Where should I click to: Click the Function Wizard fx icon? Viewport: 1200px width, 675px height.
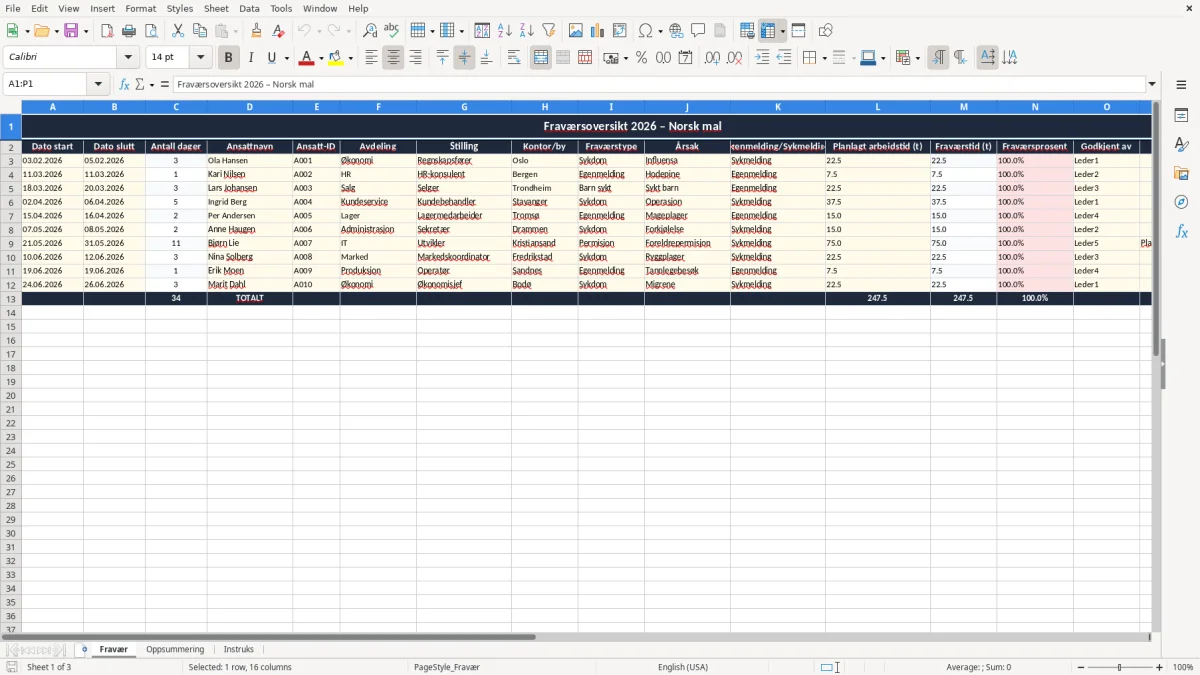pyautogui.click(x=124, y=84)
